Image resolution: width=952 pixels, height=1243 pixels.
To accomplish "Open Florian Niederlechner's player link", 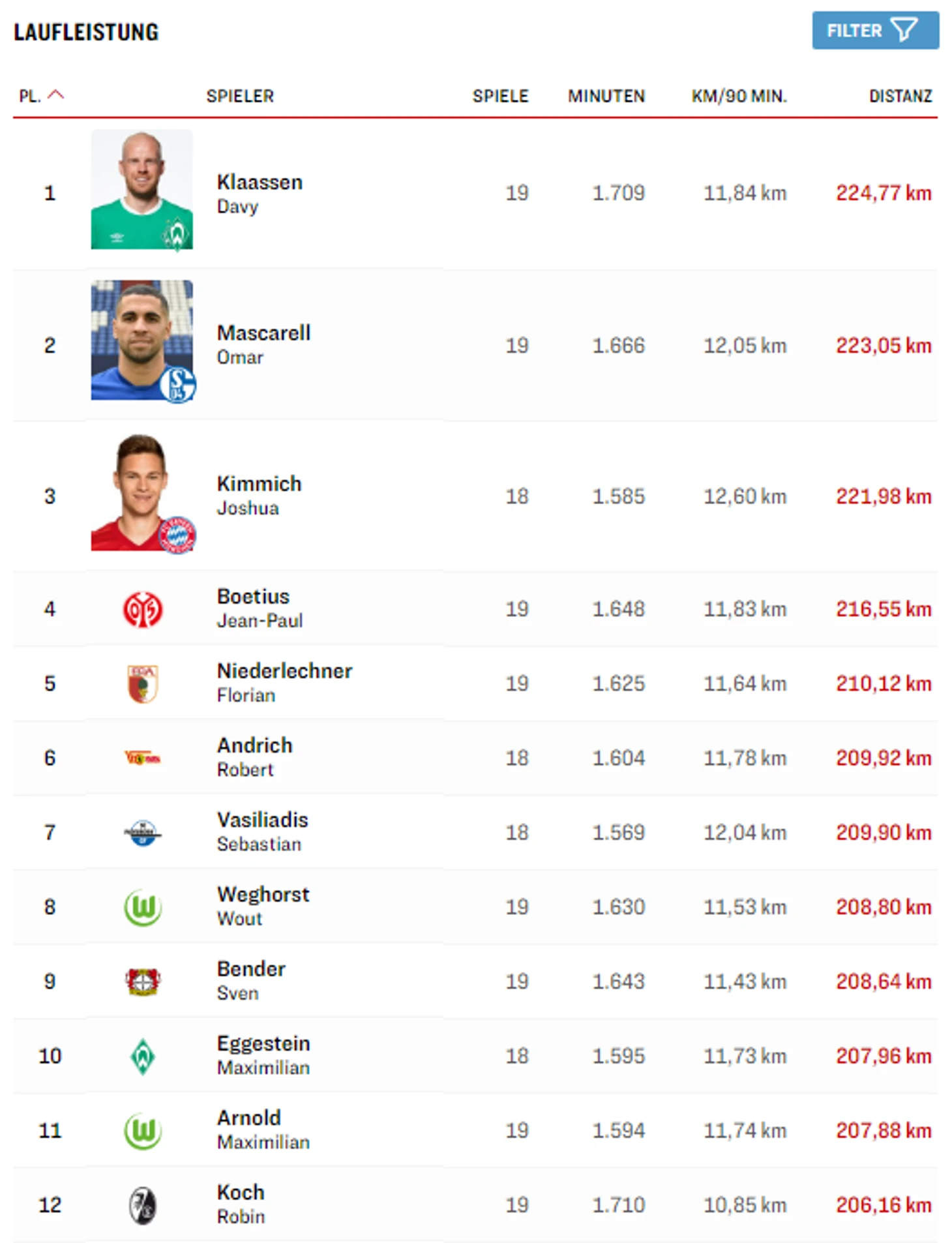I will coord(284,672).
